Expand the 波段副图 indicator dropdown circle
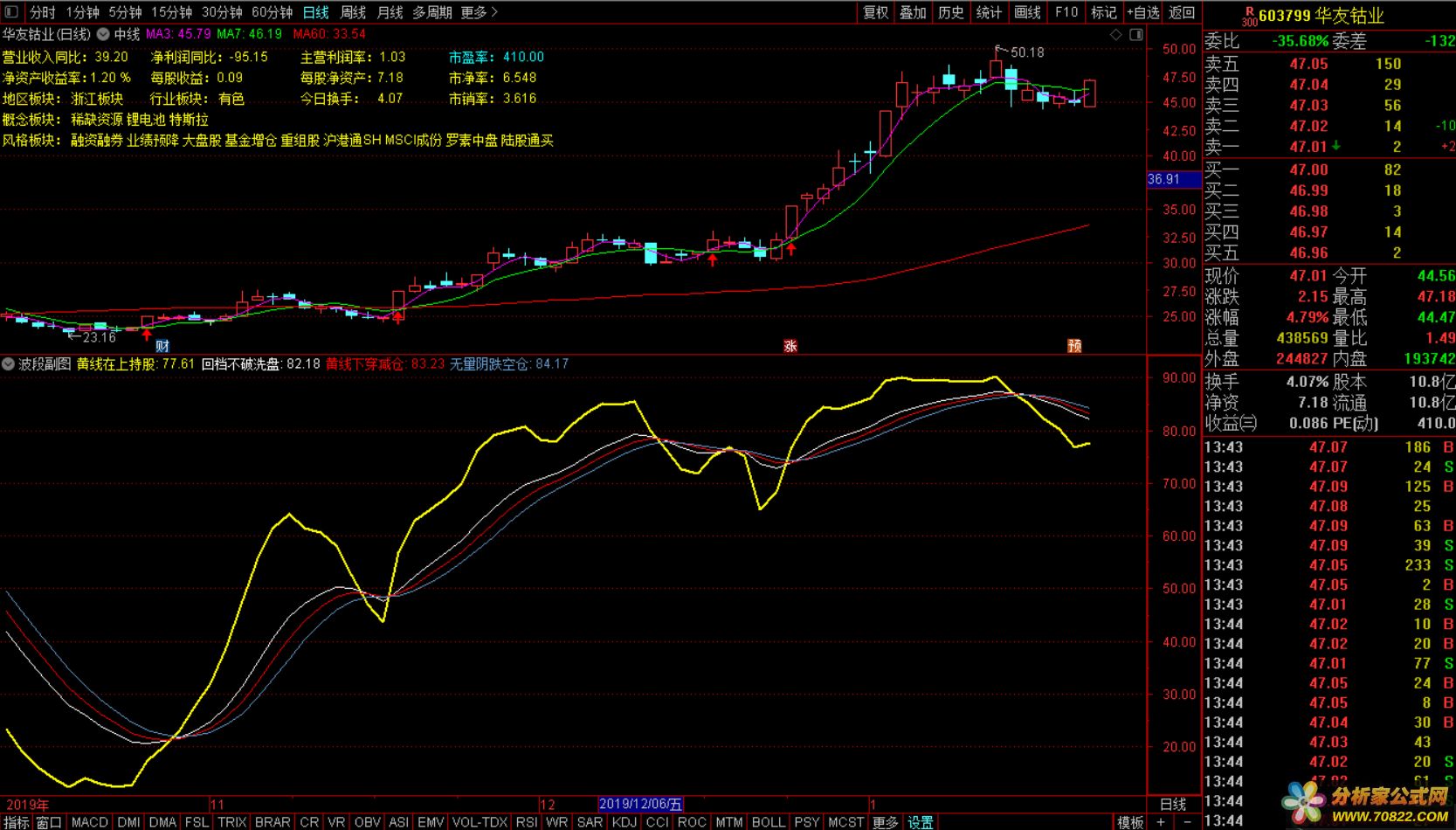 click(9, 363)
